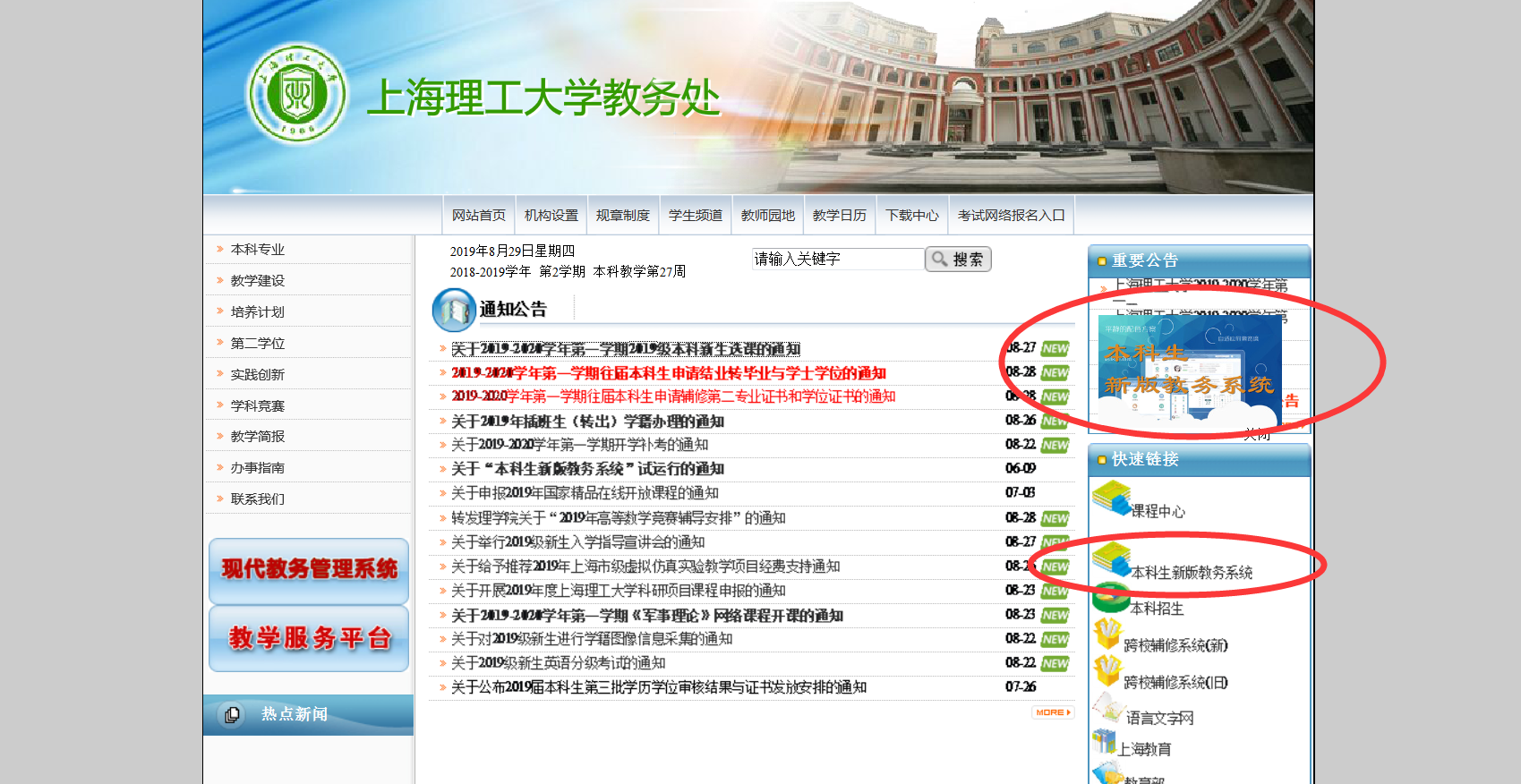Click the 本科招生 green icon
Image resolution: width=1521 pixels, height=784 pixels.
1112,598
